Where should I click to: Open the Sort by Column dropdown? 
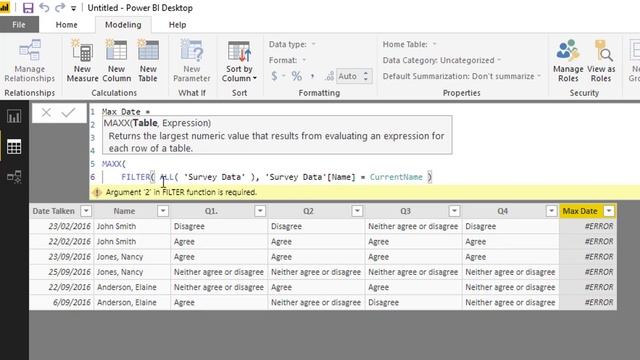click(x=239, y=61)
